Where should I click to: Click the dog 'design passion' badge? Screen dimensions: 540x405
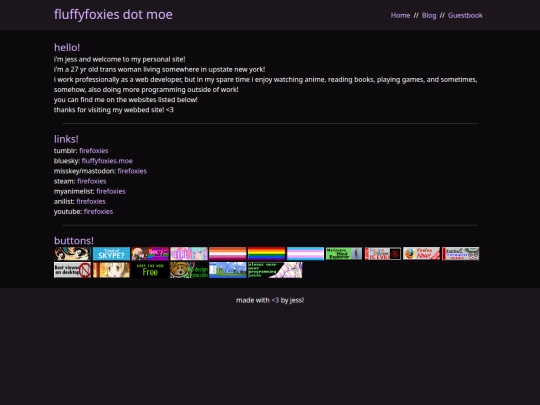pos(189,270)
